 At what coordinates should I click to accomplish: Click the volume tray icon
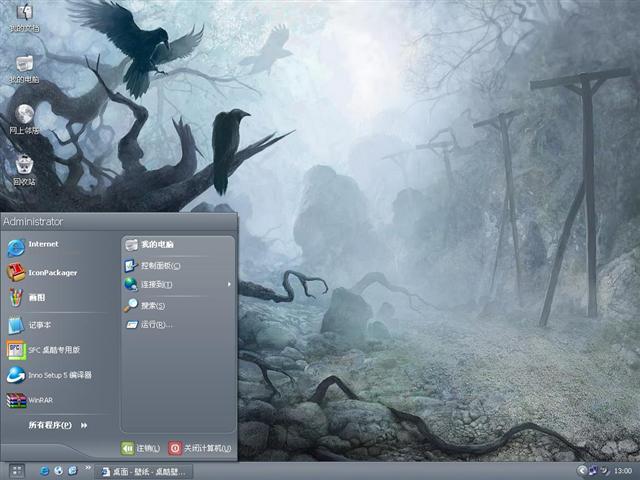(x=604, y=471)
